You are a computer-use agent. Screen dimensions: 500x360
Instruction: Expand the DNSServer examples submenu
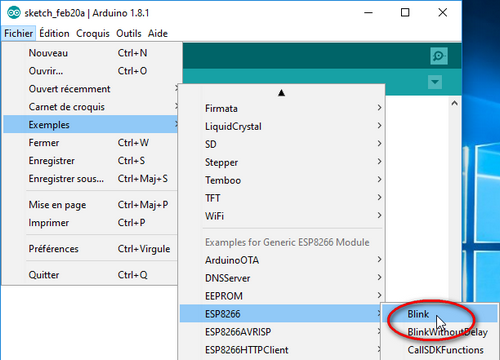click(x=282, y=278)
